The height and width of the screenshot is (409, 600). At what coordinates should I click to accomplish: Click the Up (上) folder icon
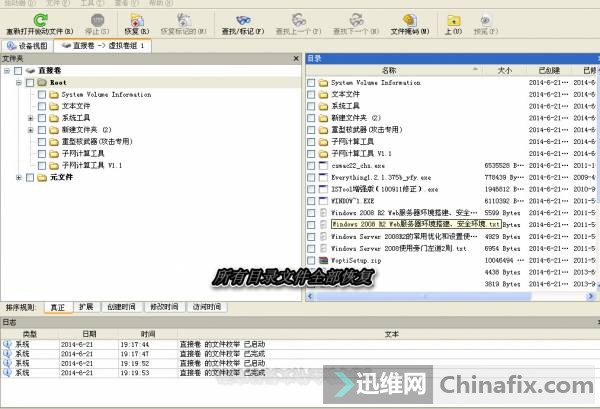pyautogui.click(x=453, y=20)
